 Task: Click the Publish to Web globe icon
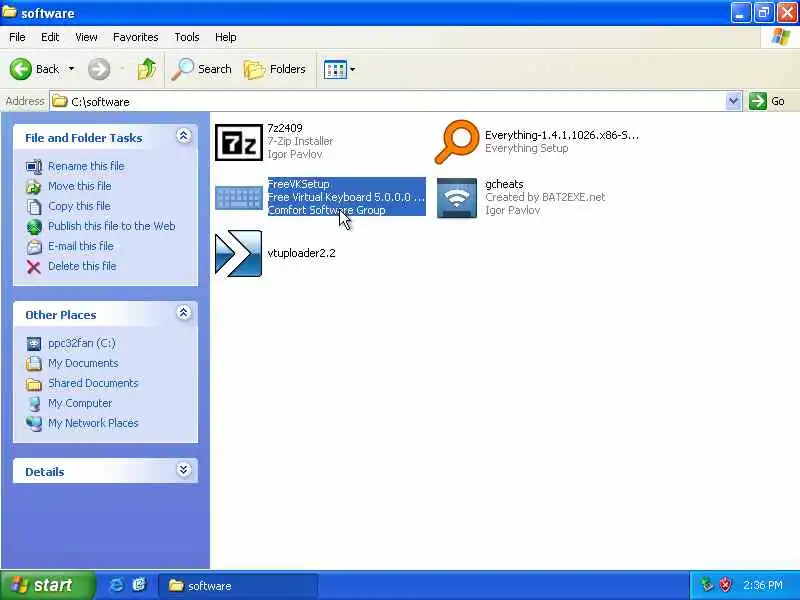pyautogui.click(x=34, y=227)
